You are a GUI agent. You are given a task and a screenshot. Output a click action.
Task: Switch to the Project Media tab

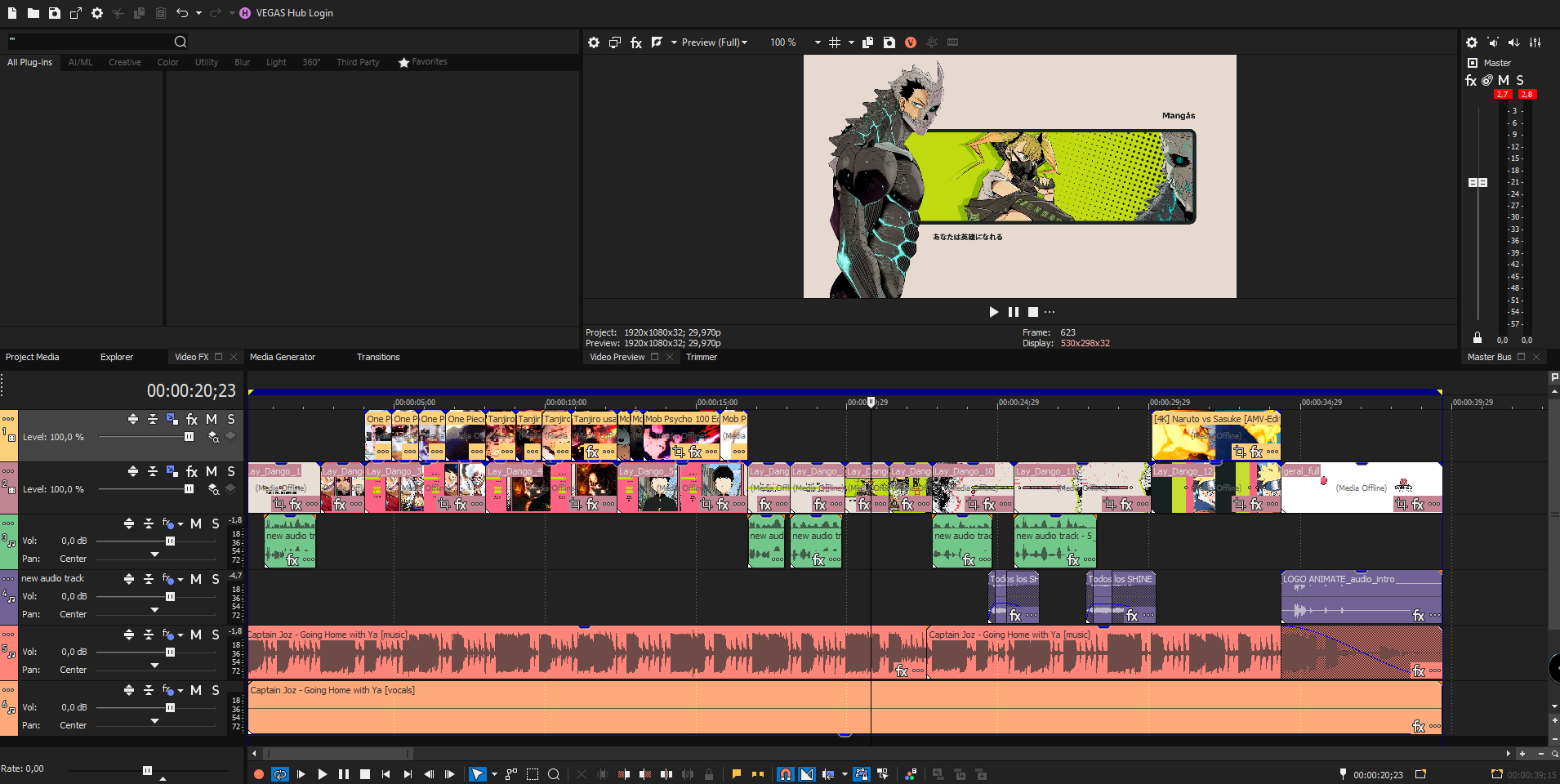coord(33,357)
